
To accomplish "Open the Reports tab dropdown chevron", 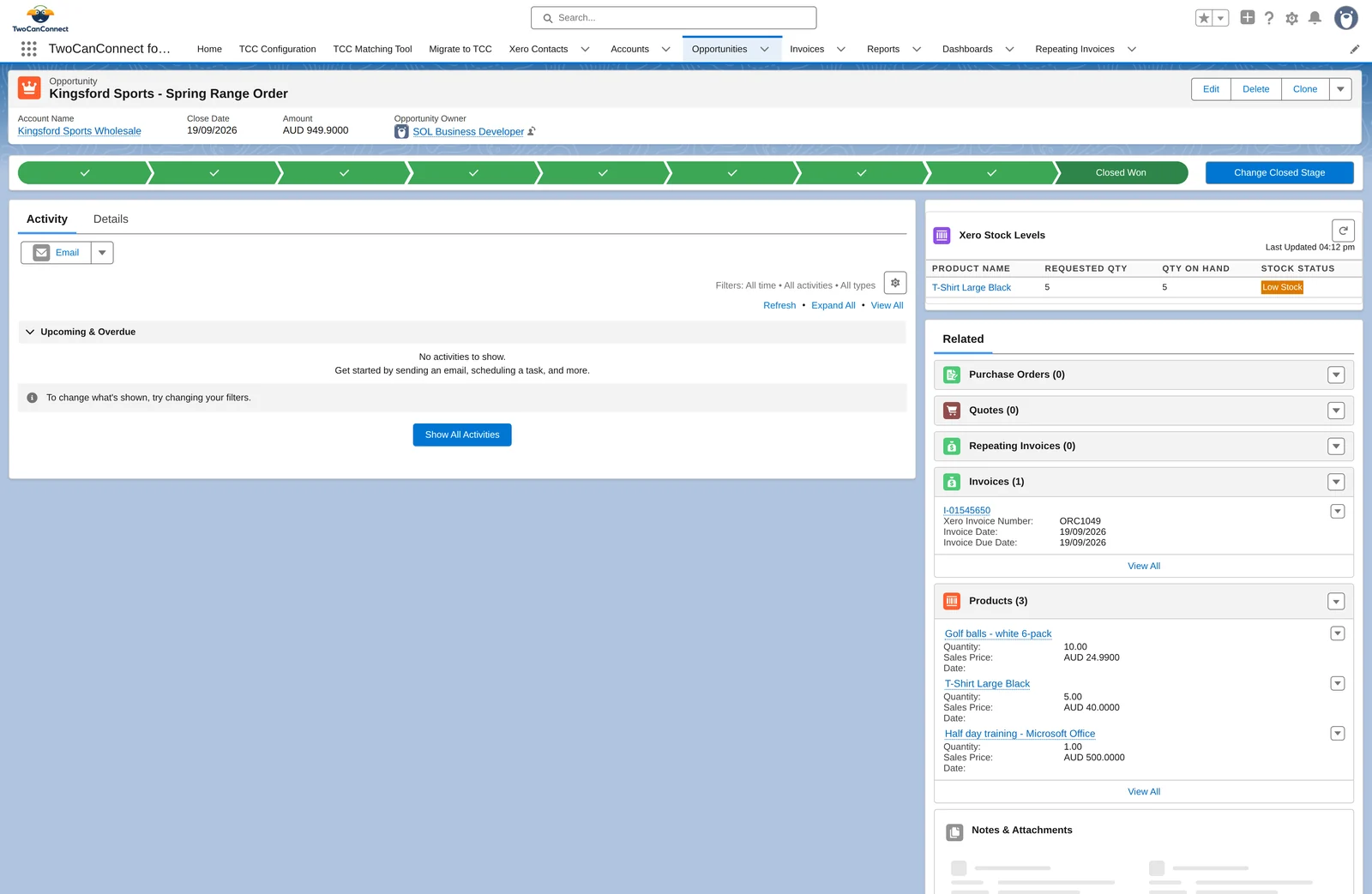I will click(917, 49).
